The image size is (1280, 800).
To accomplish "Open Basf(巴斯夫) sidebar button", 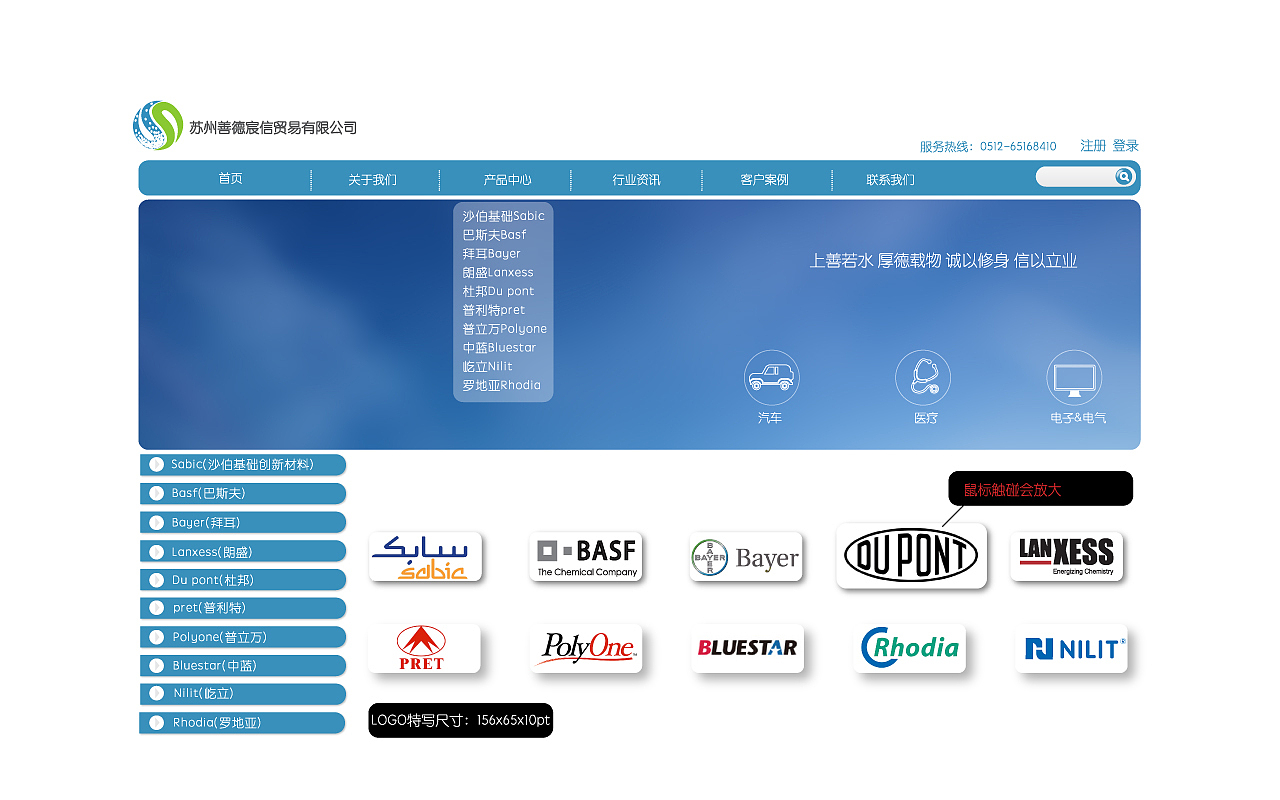I will (243, 493).
